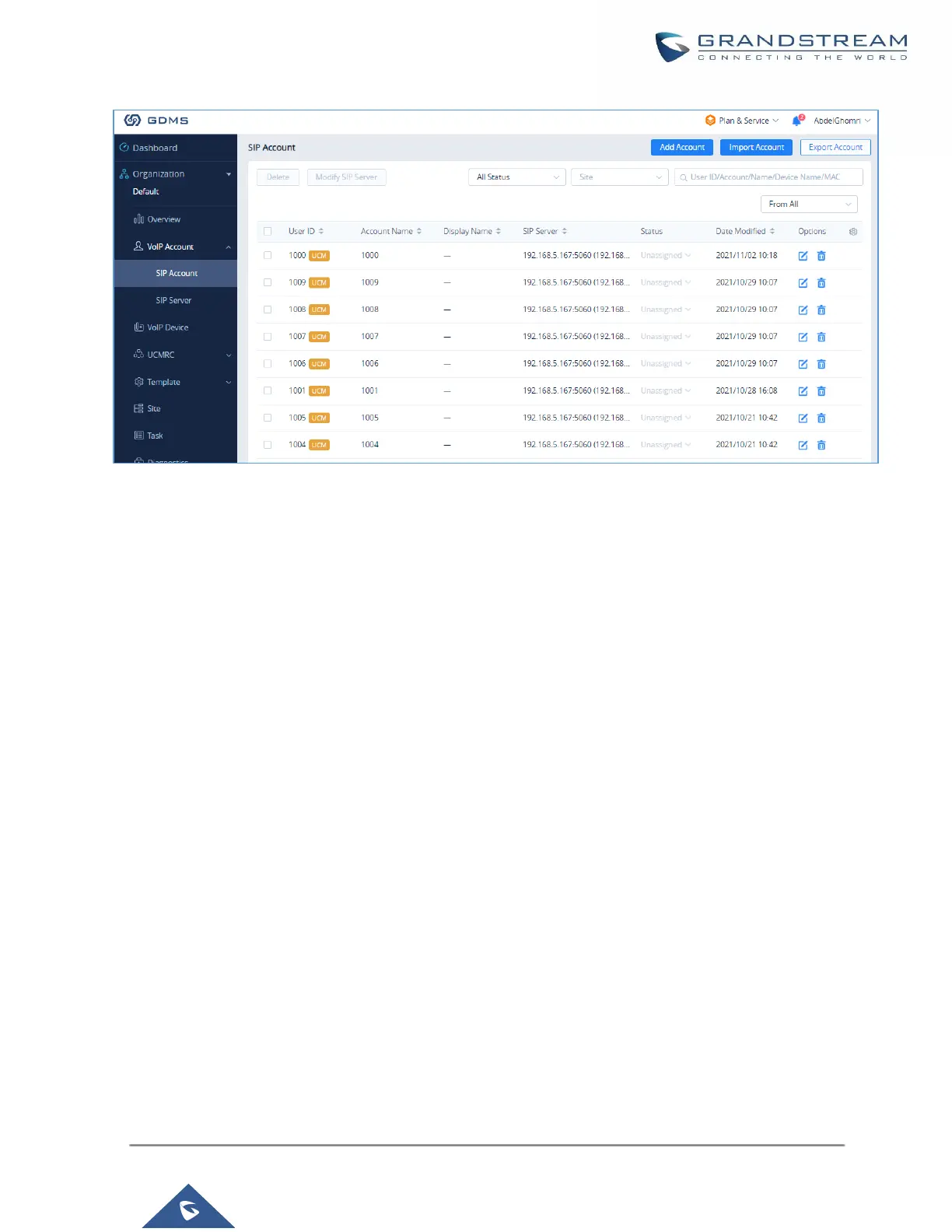Screen dimensions: 952x1232
Task: Check the box for account 1008
Action: 268,310
